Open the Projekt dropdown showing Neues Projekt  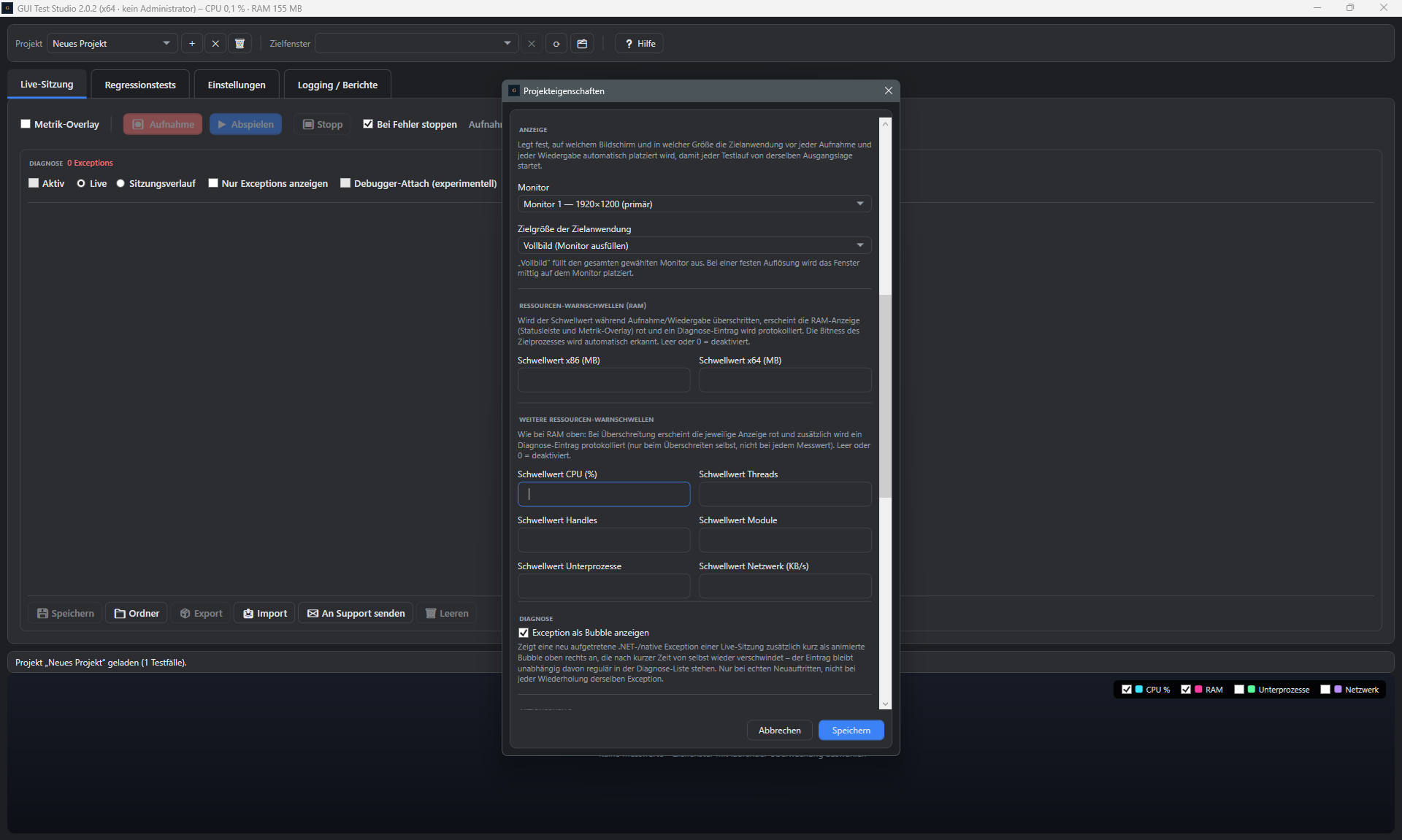tap(112, 44)
